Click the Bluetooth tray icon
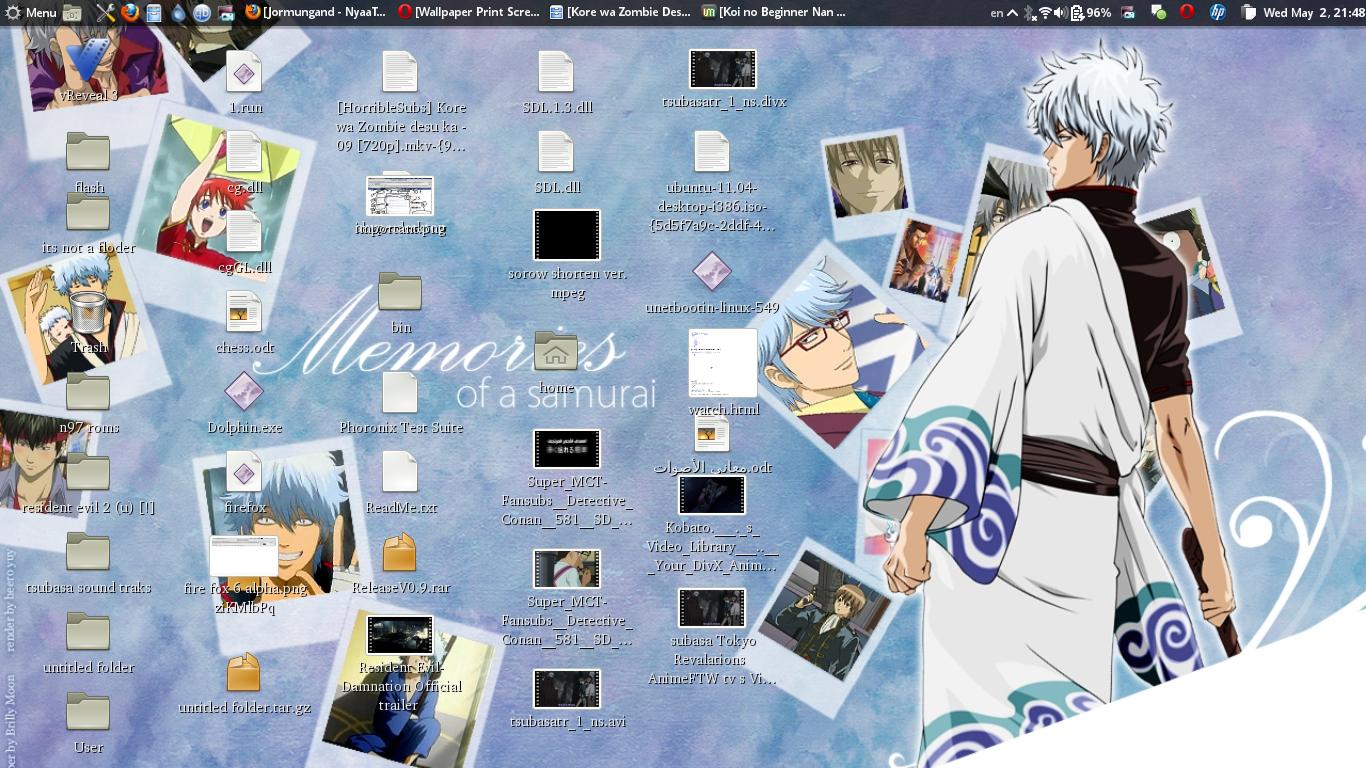The height and width of the screenshot is (768, 1366). coord(1029,13)
